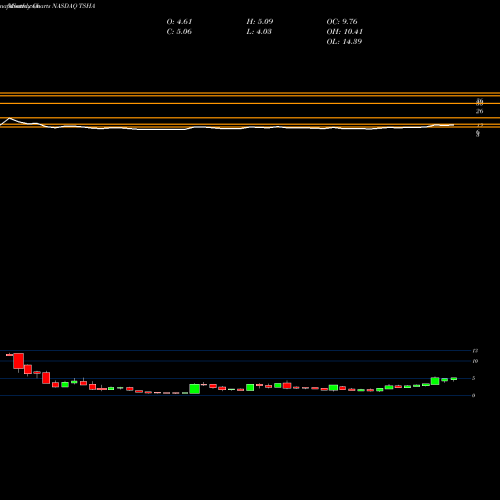Click the OL: 14.39 reading
This screenshot has height=500, width=500.
pyautogui.click(x=344, y=41)
